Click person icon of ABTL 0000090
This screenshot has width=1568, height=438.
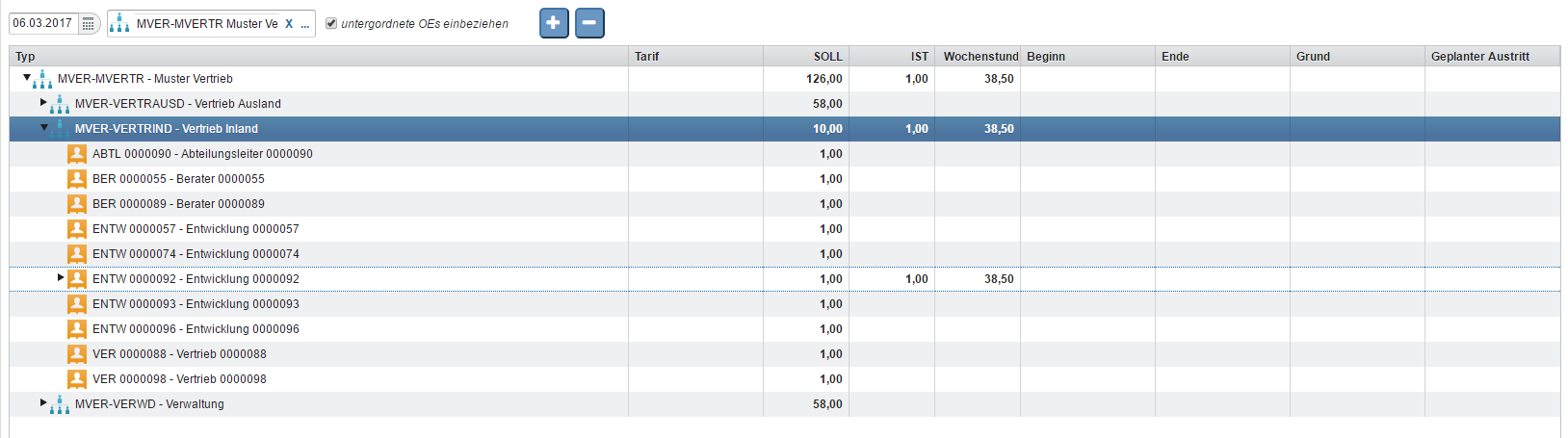tap(77, 154)
